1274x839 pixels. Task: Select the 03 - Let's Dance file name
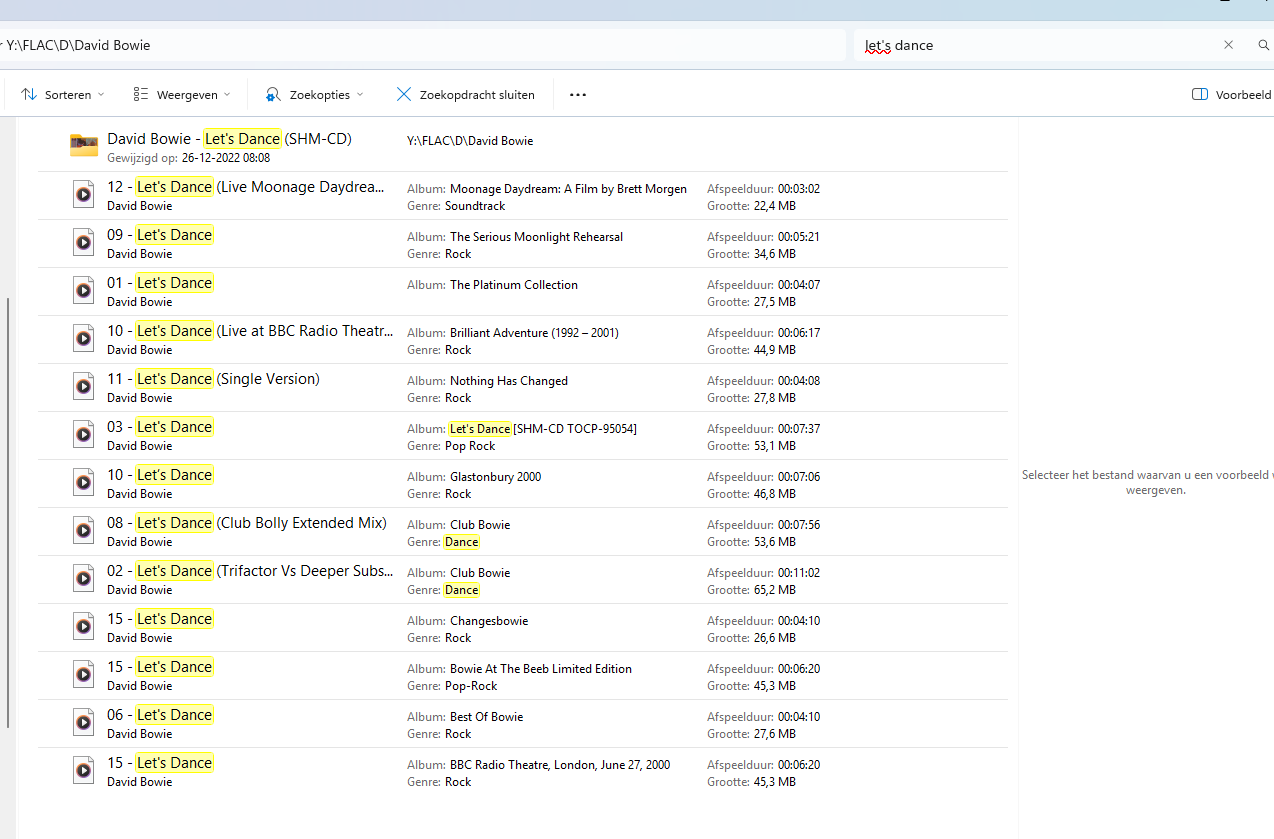(160, 427)
